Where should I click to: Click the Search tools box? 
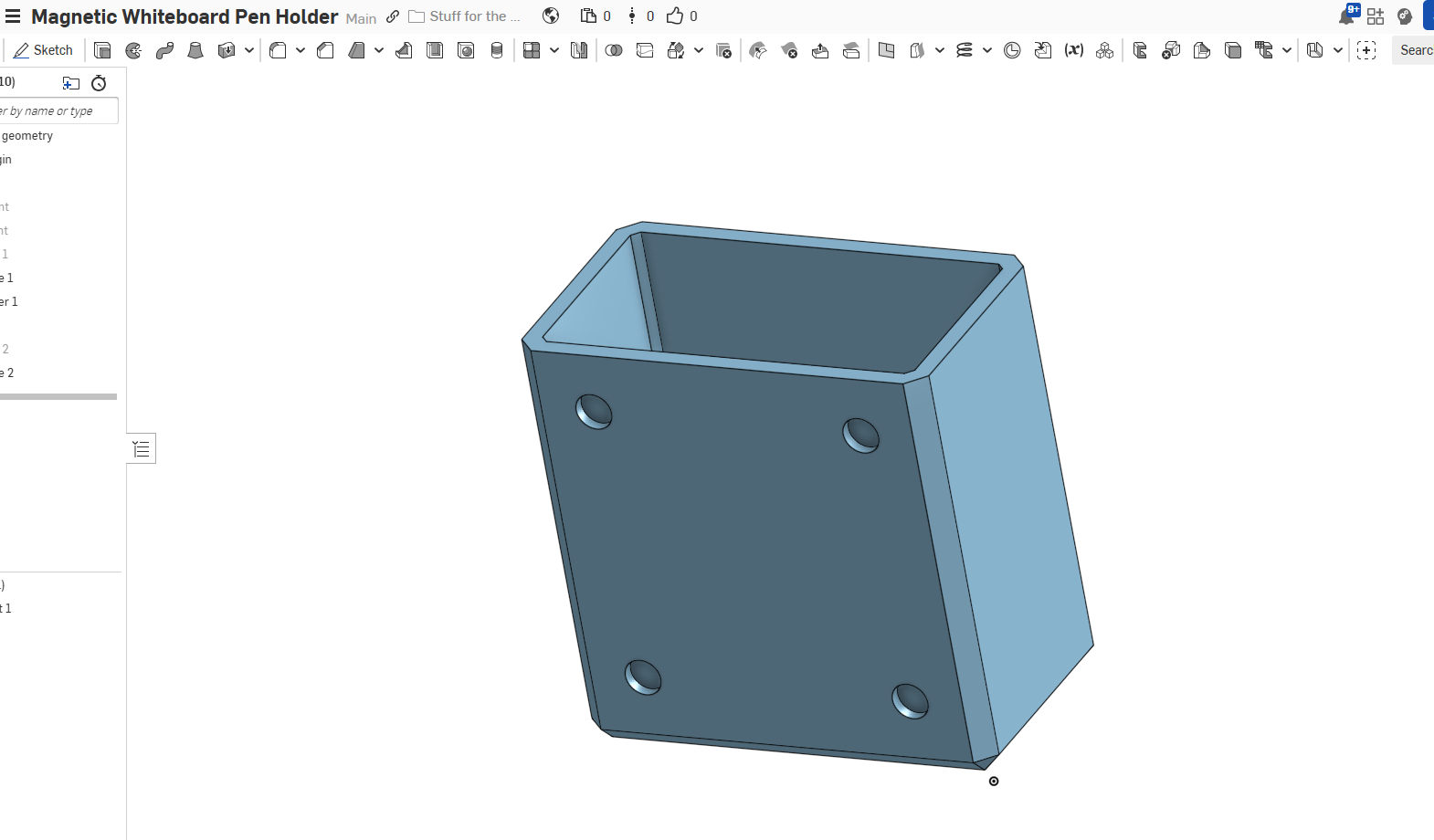1413,50
